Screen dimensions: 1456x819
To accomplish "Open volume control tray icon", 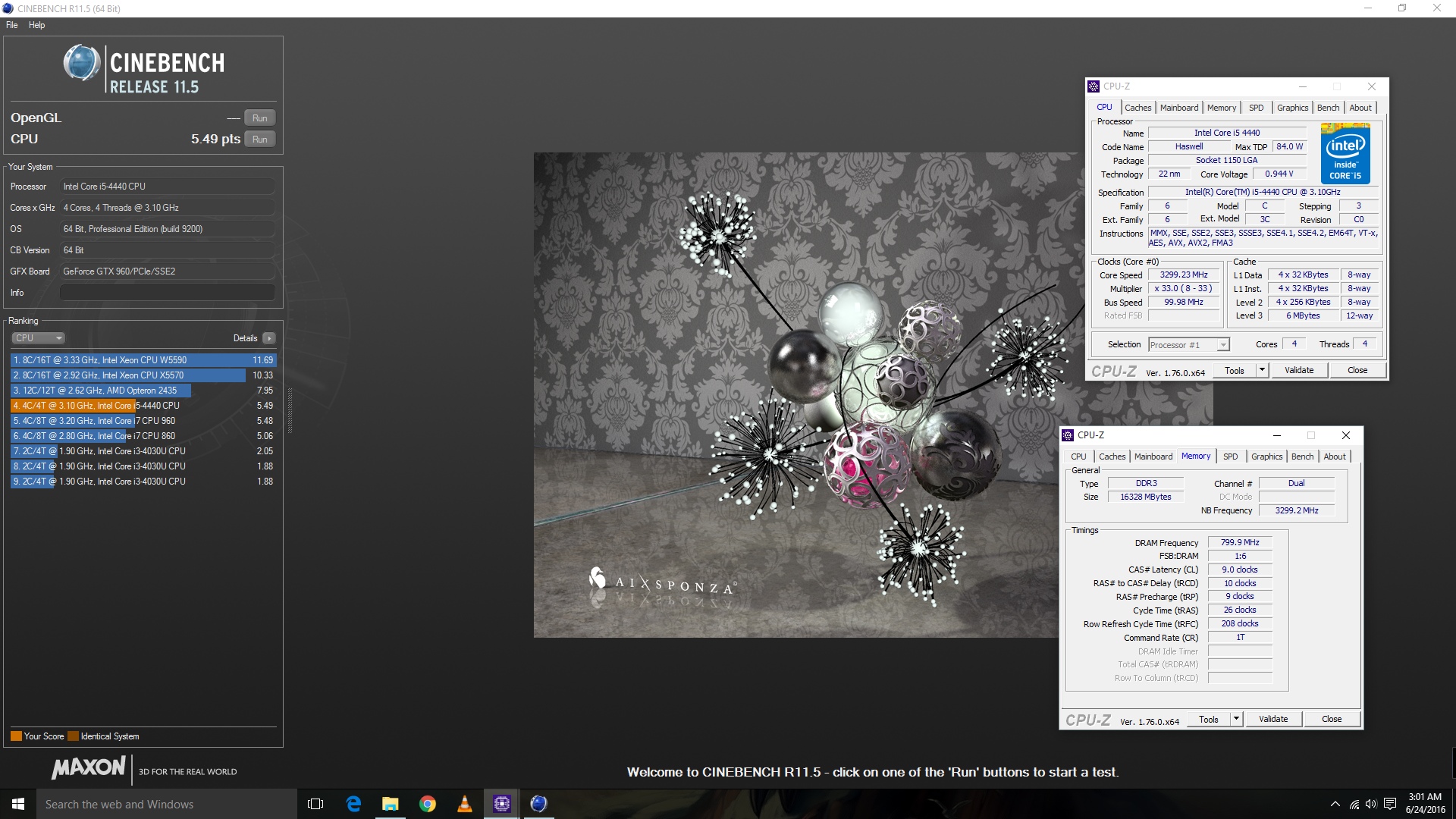I will tap(1371, 805).
